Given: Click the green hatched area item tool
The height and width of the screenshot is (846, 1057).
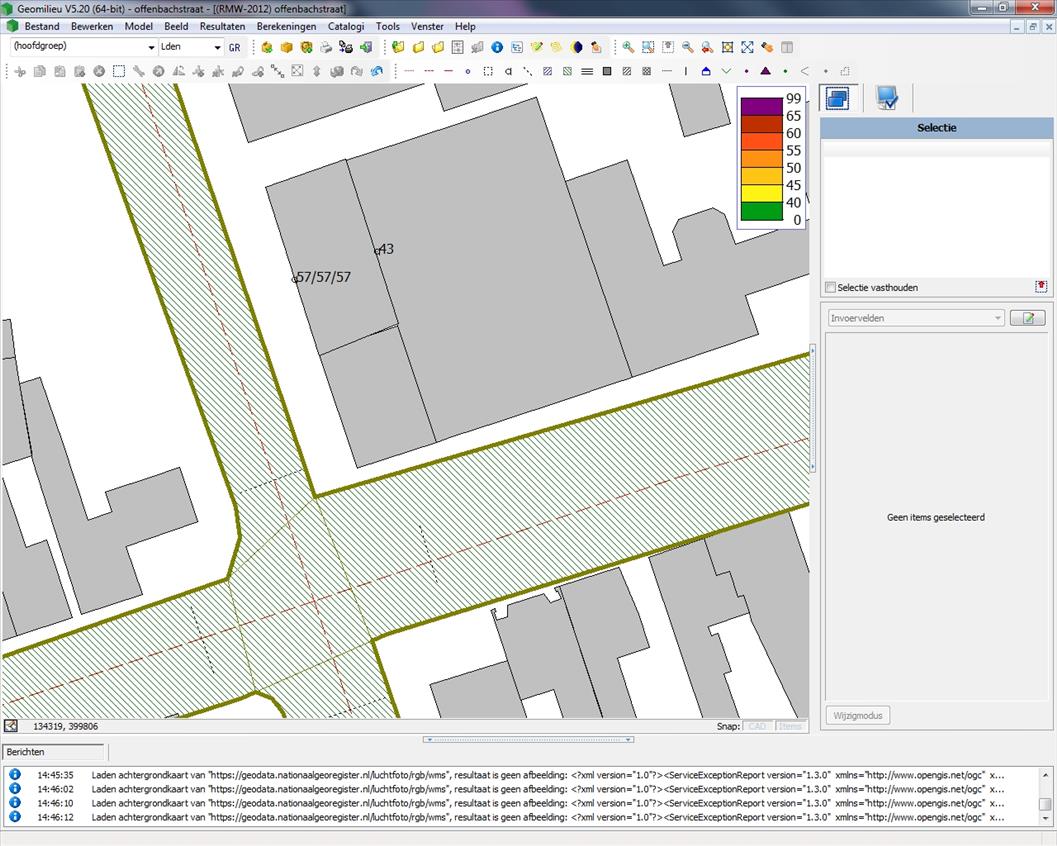Looking at the screenshot, I should (x=568, y=71).
